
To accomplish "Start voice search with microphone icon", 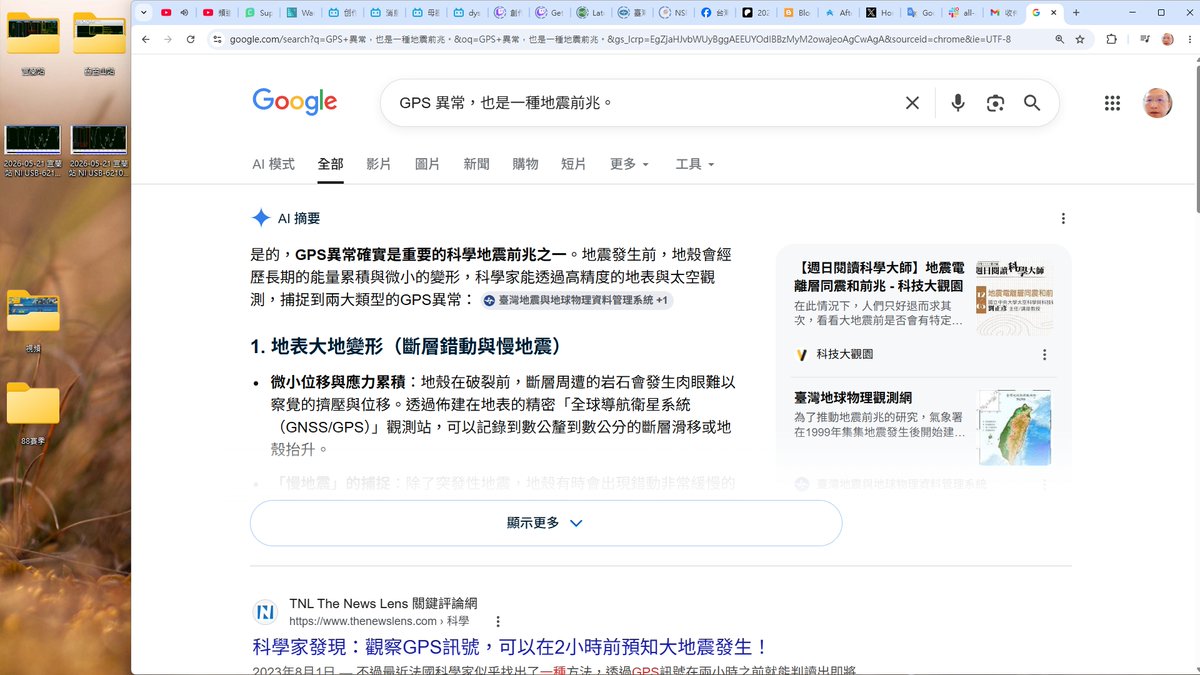I will click(958, 103).
